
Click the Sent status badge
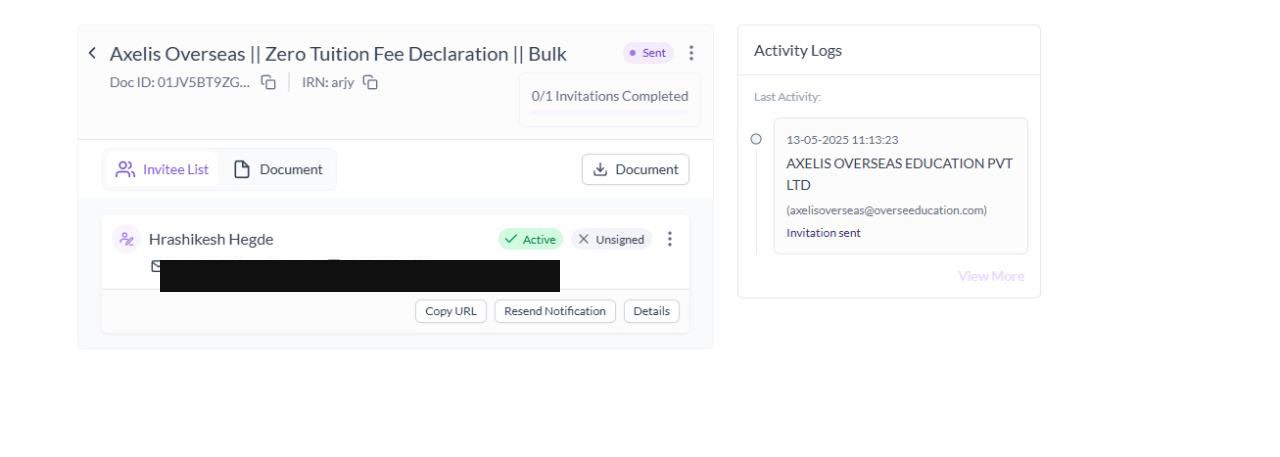[x=648, y=53]
